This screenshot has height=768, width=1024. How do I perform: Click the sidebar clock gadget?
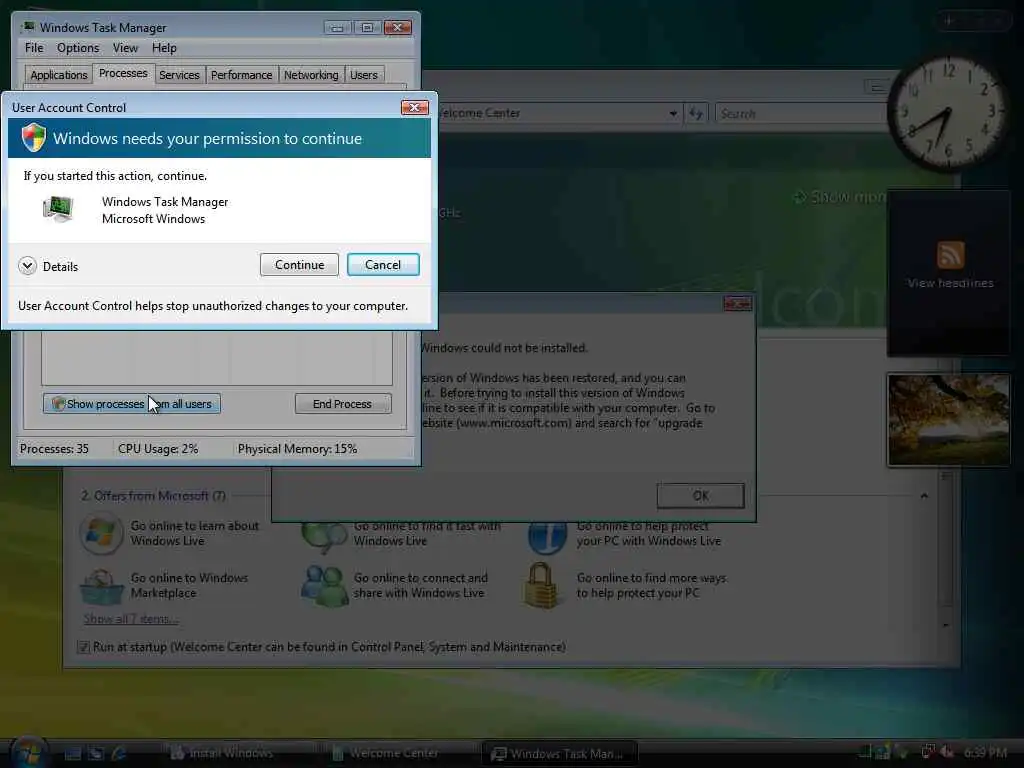pos(949,114)
